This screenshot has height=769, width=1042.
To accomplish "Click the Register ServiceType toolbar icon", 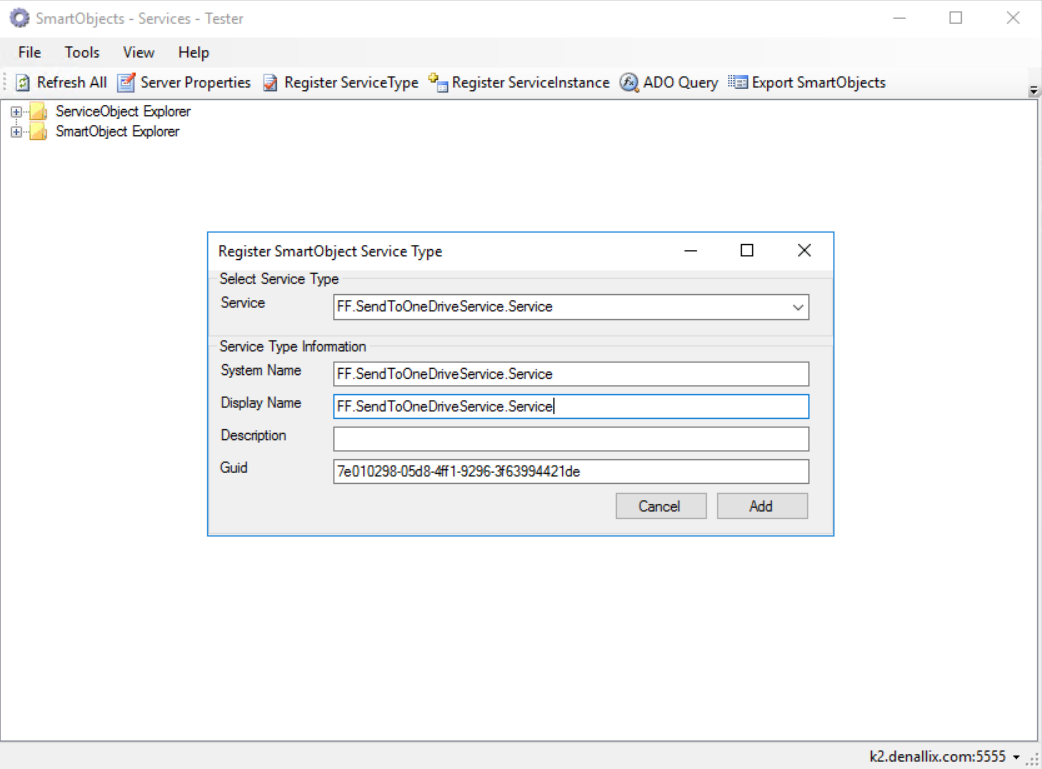I will (270, 83).
